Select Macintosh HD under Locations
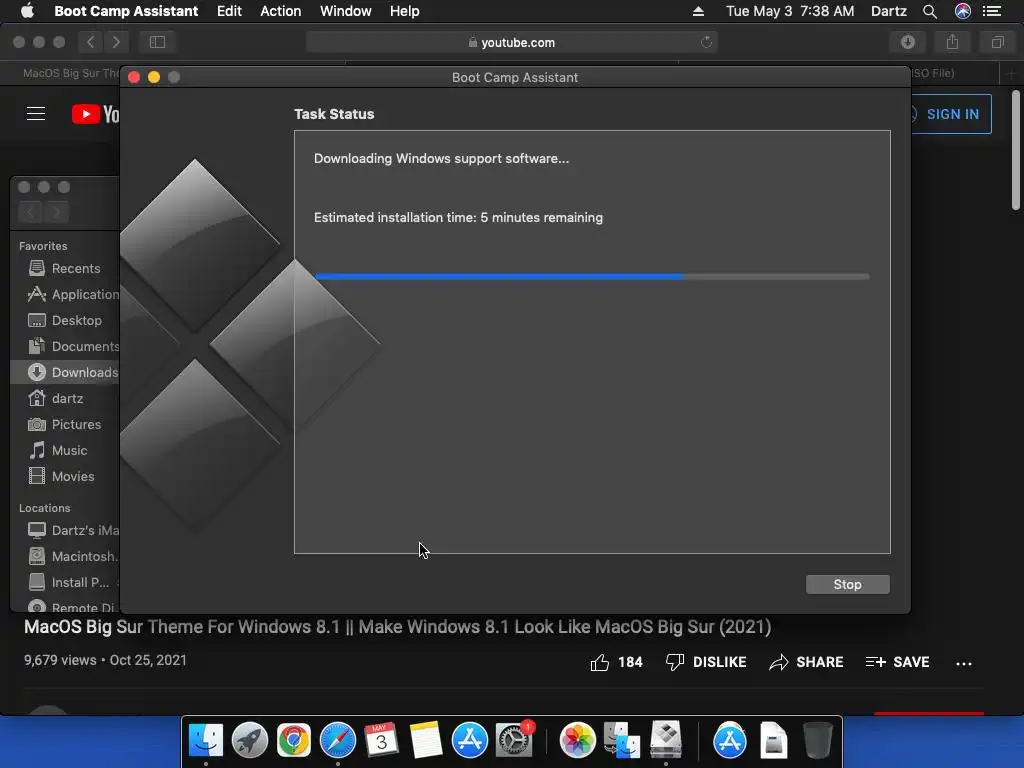This screenshot has height=768, width=1024. coord(66,556)
